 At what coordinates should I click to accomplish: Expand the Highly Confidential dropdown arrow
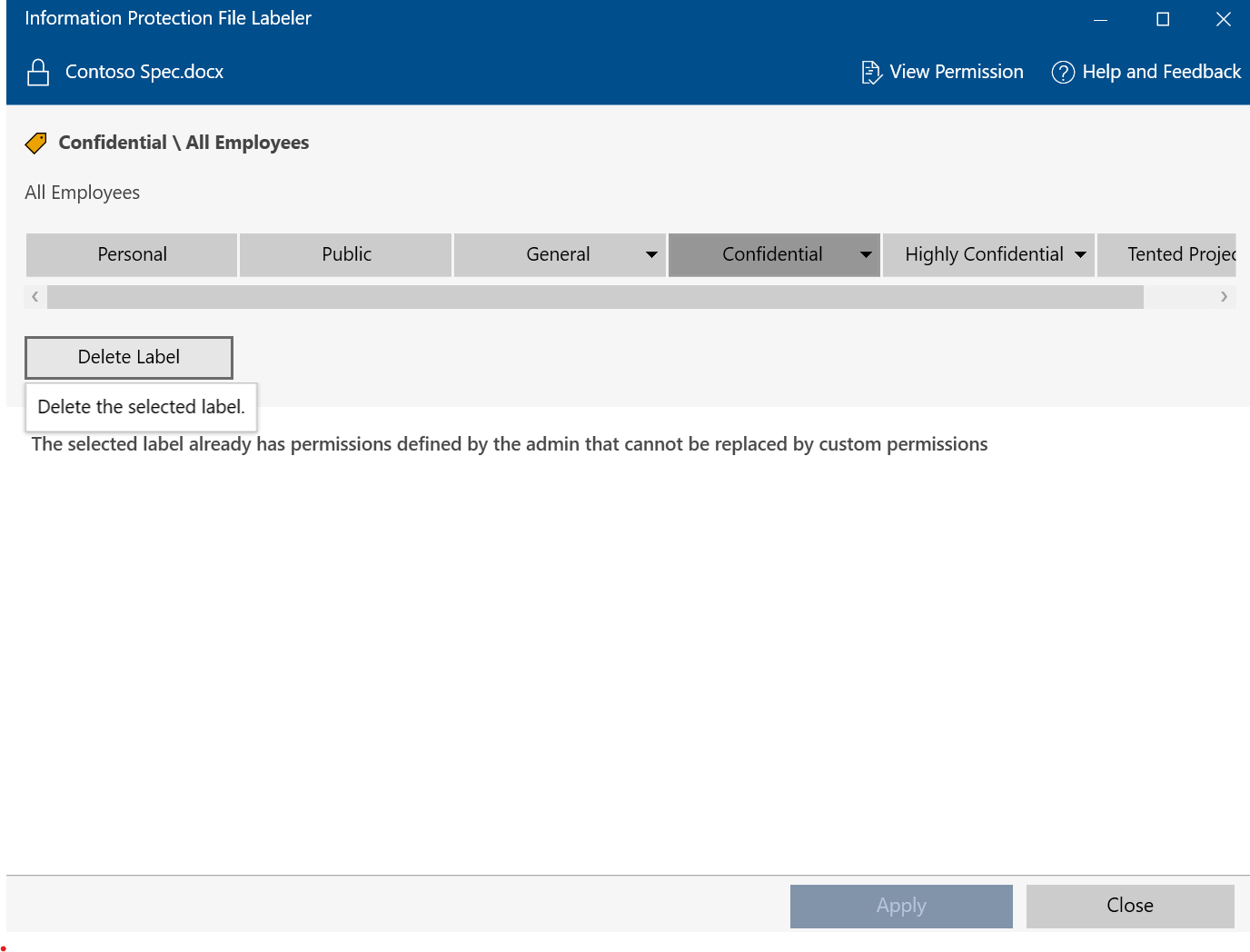[x=1080, y=254]
